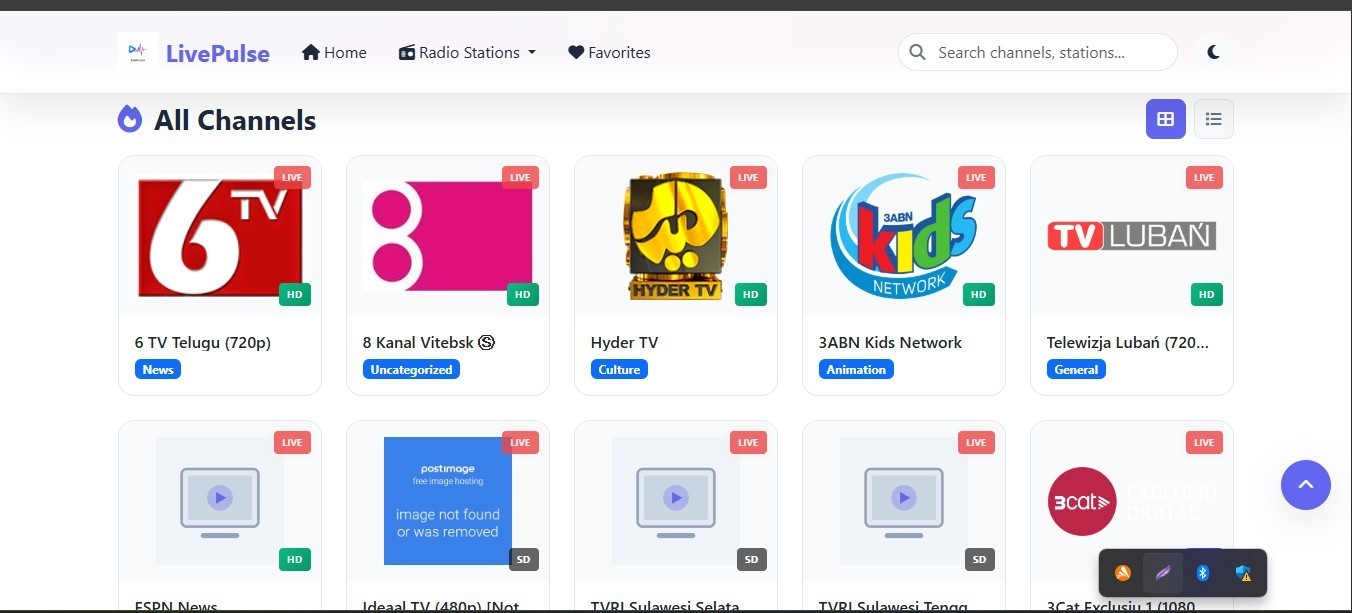1352x613 pixels.
Task: Click the LIVE badge on Ideaal TV card
Action: click(x=520, y=442)
